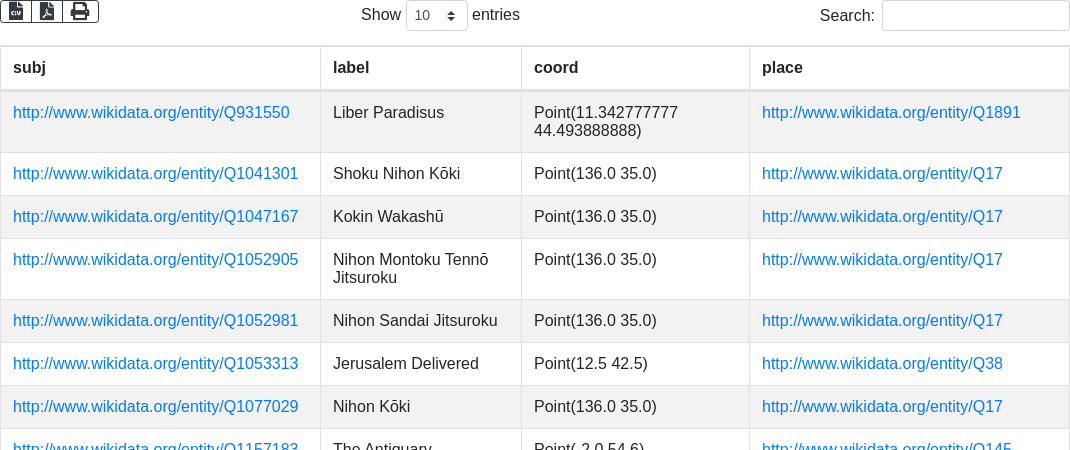Open the Q1053313 entity link
Image resolution: width=1070 pixels, height=450 pixels.
pos(156,364)
